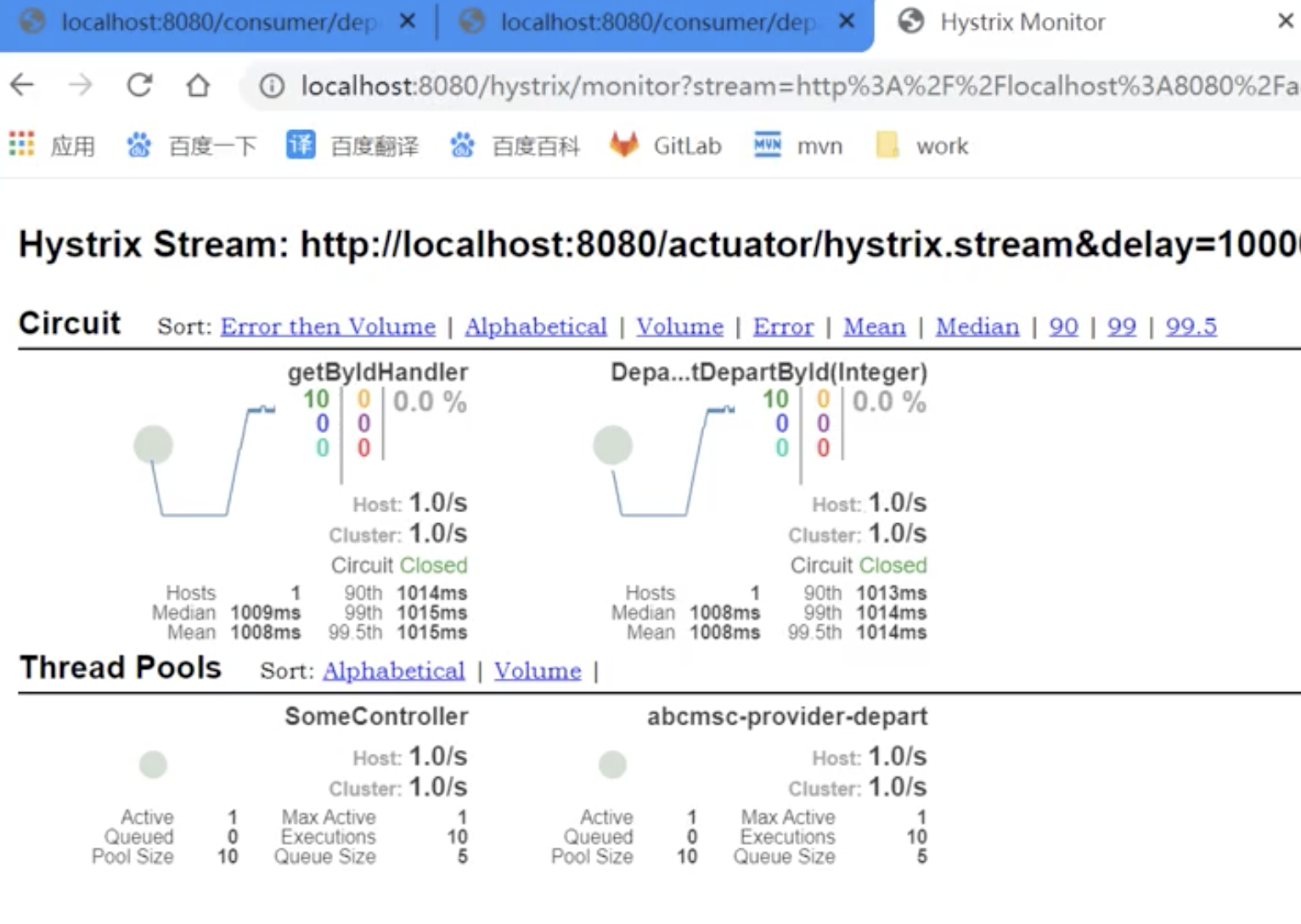Click SomeController Pool Size value 10

(x=228, y=857)
